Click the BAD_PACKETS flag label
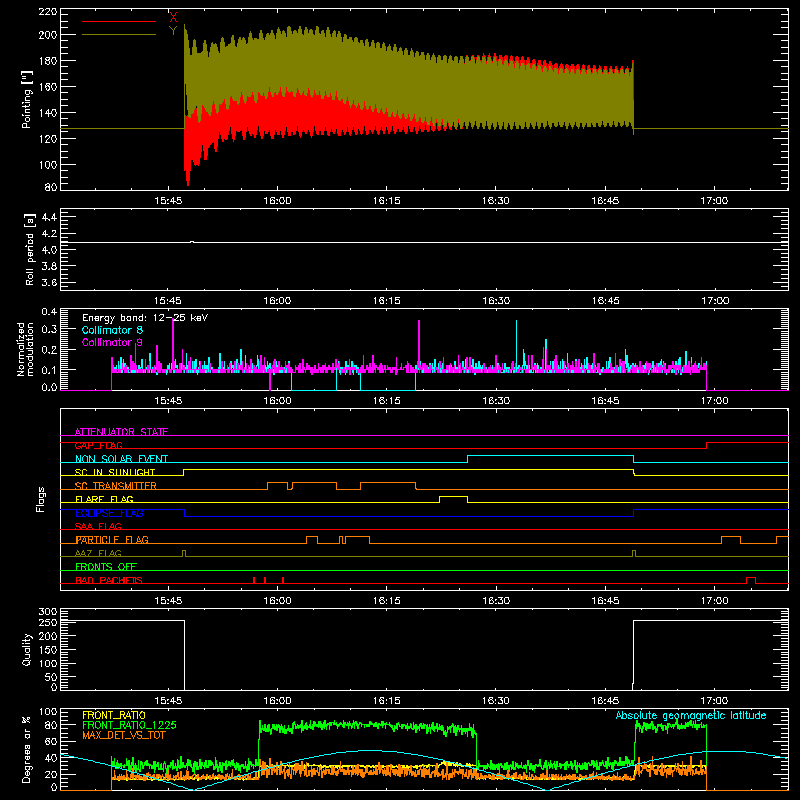This screenshot has width=800, height=800. pos(109,580)
